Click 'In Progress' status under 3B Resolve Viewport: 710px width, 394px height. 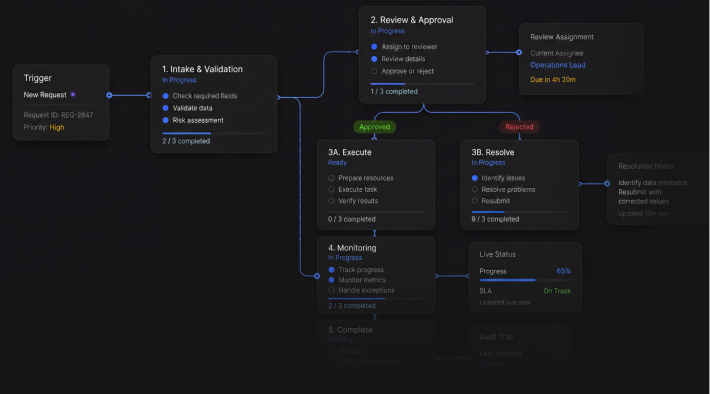pos(488,163)
